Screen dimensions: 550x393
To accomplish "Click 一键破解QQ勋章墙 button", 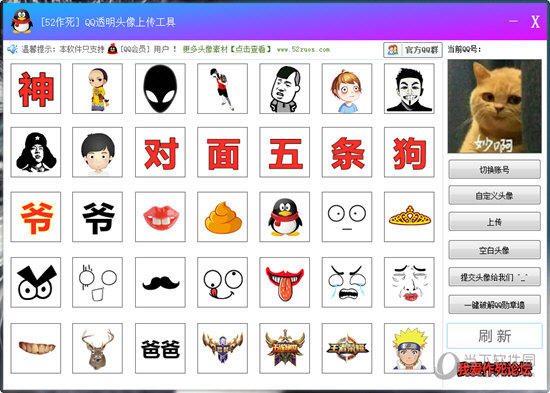I will [495, 305].
